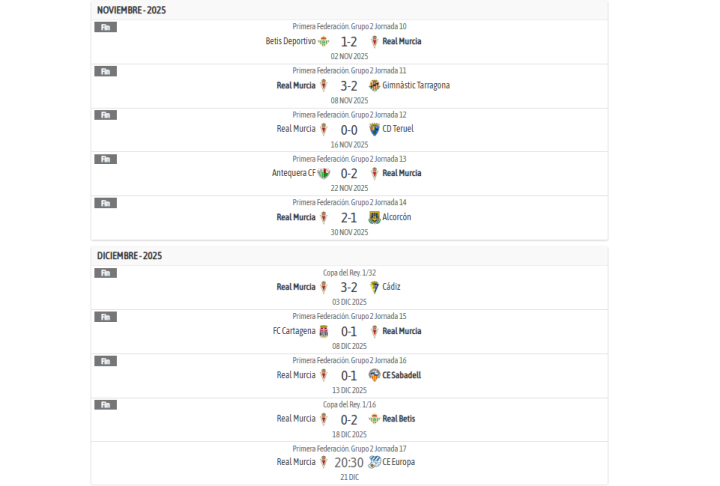Click the Gimnàstic Tarragona crest icon
720x486 pixels.
(x=374, y=85)
